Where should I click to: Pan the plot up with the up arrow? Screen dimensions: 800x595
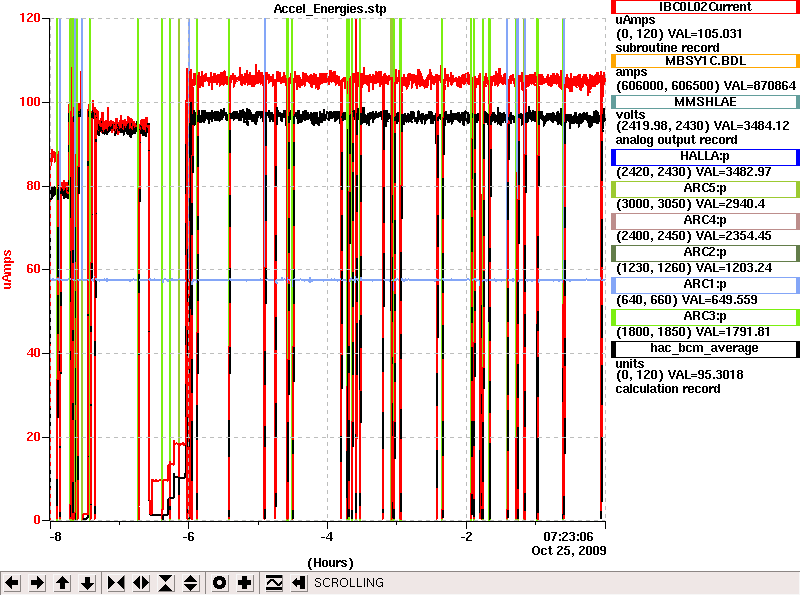(x=63, y=583)
